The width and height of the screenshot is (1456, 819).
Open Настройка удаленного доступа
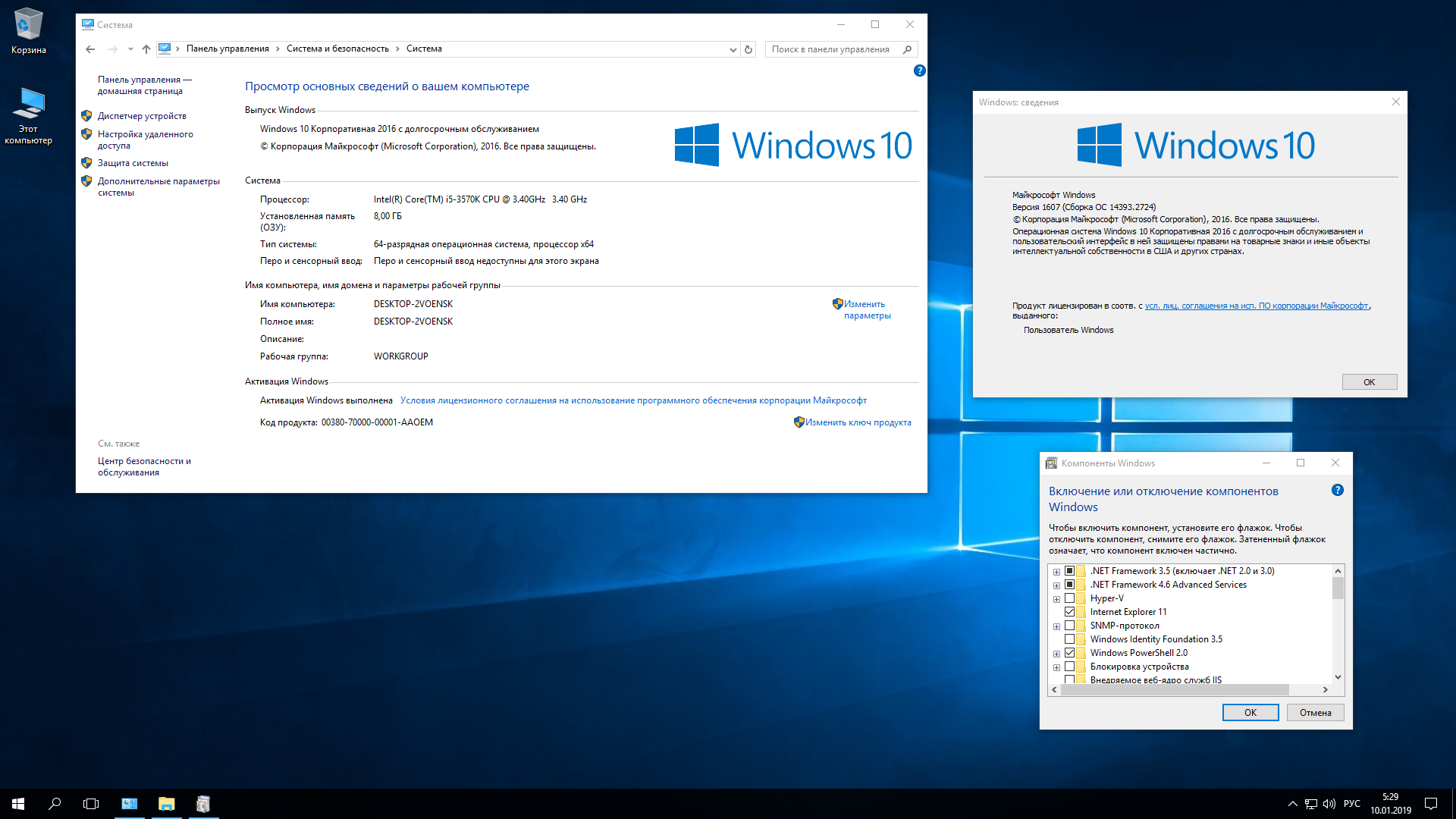click(145, 140)
